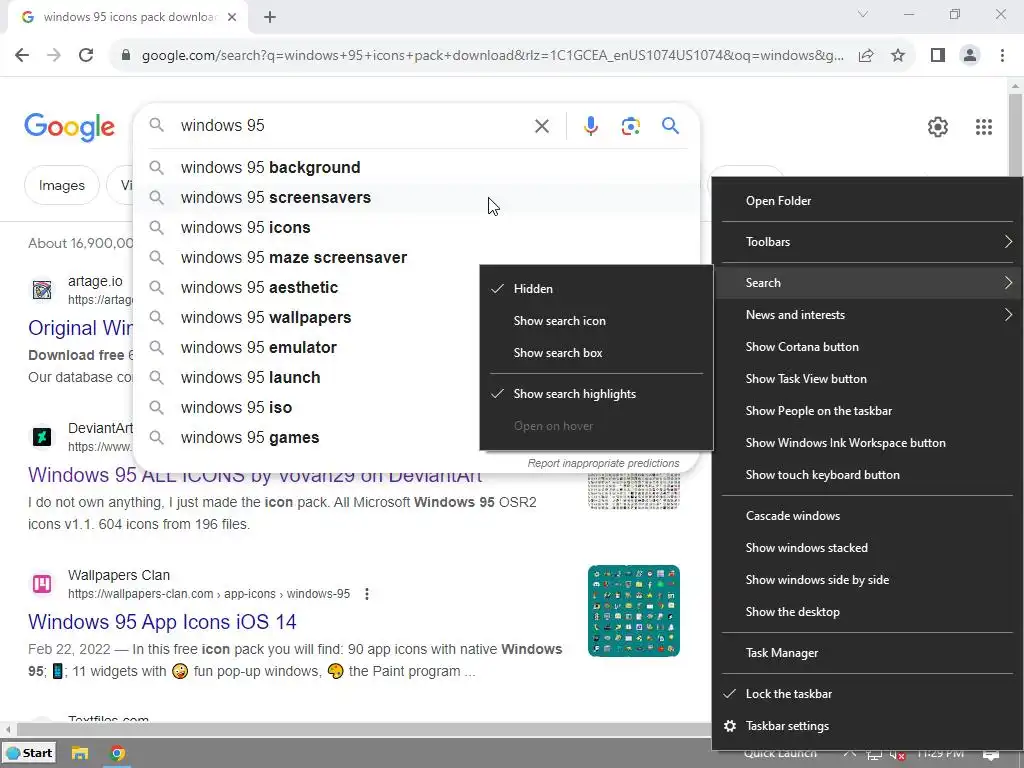Click the site information padlock icon

point(126,55)
